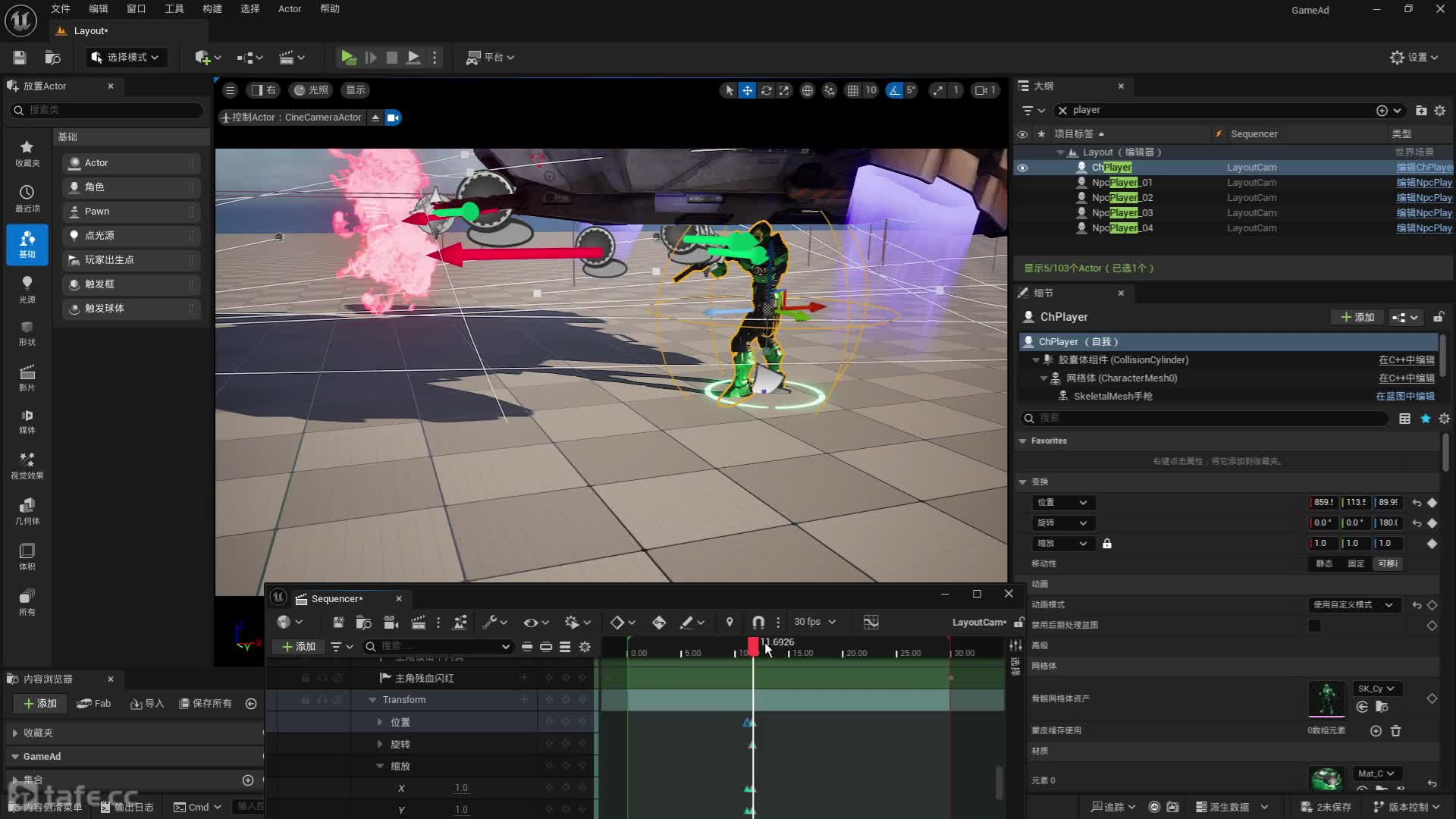Image resolution: width=1456 pixels, height=819 pixels.
Task: Select the Visual Effects category icon
Action: click(x=27, y=465)
